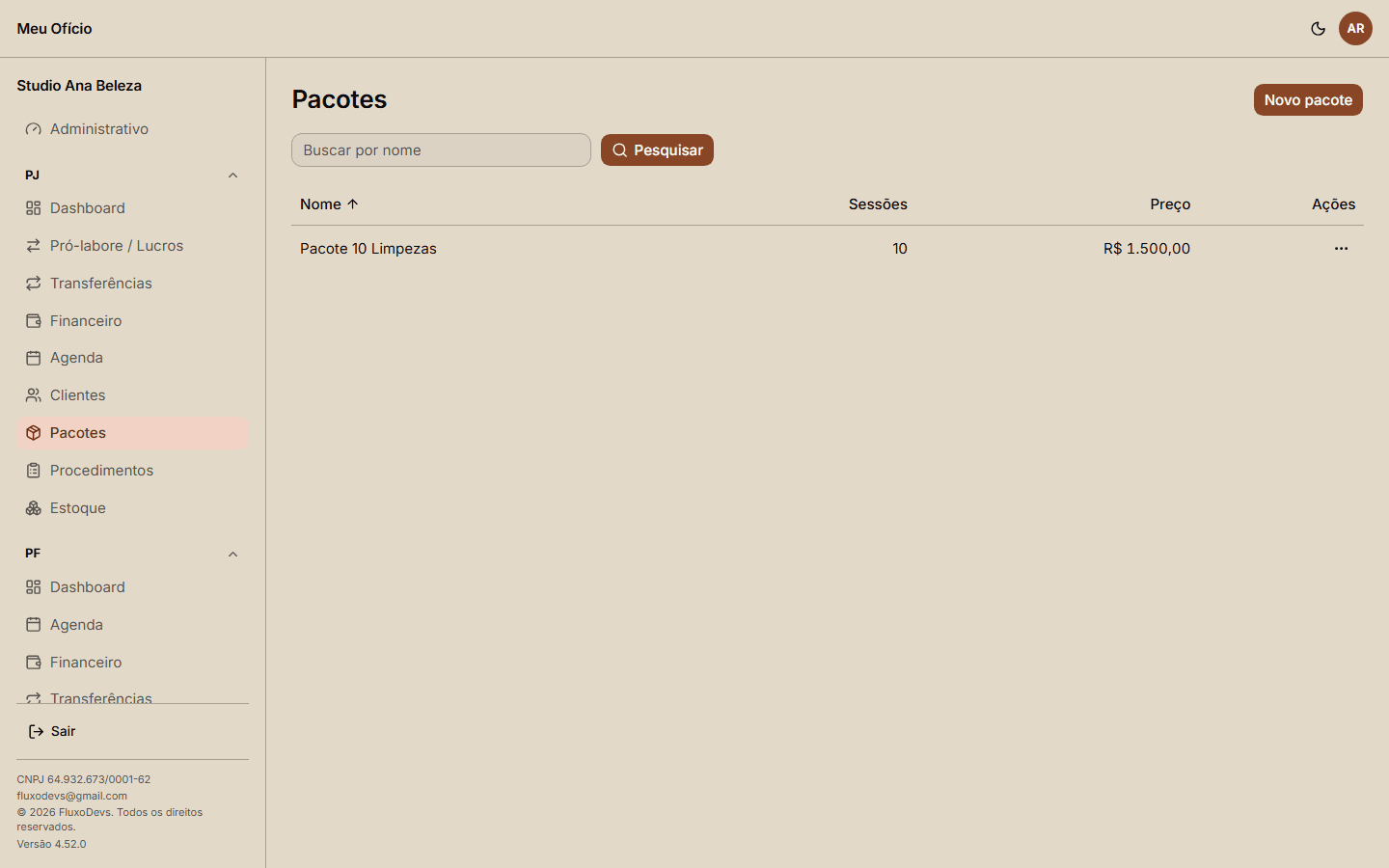Focus the Buscar por nome field

(x=441, y=150)
